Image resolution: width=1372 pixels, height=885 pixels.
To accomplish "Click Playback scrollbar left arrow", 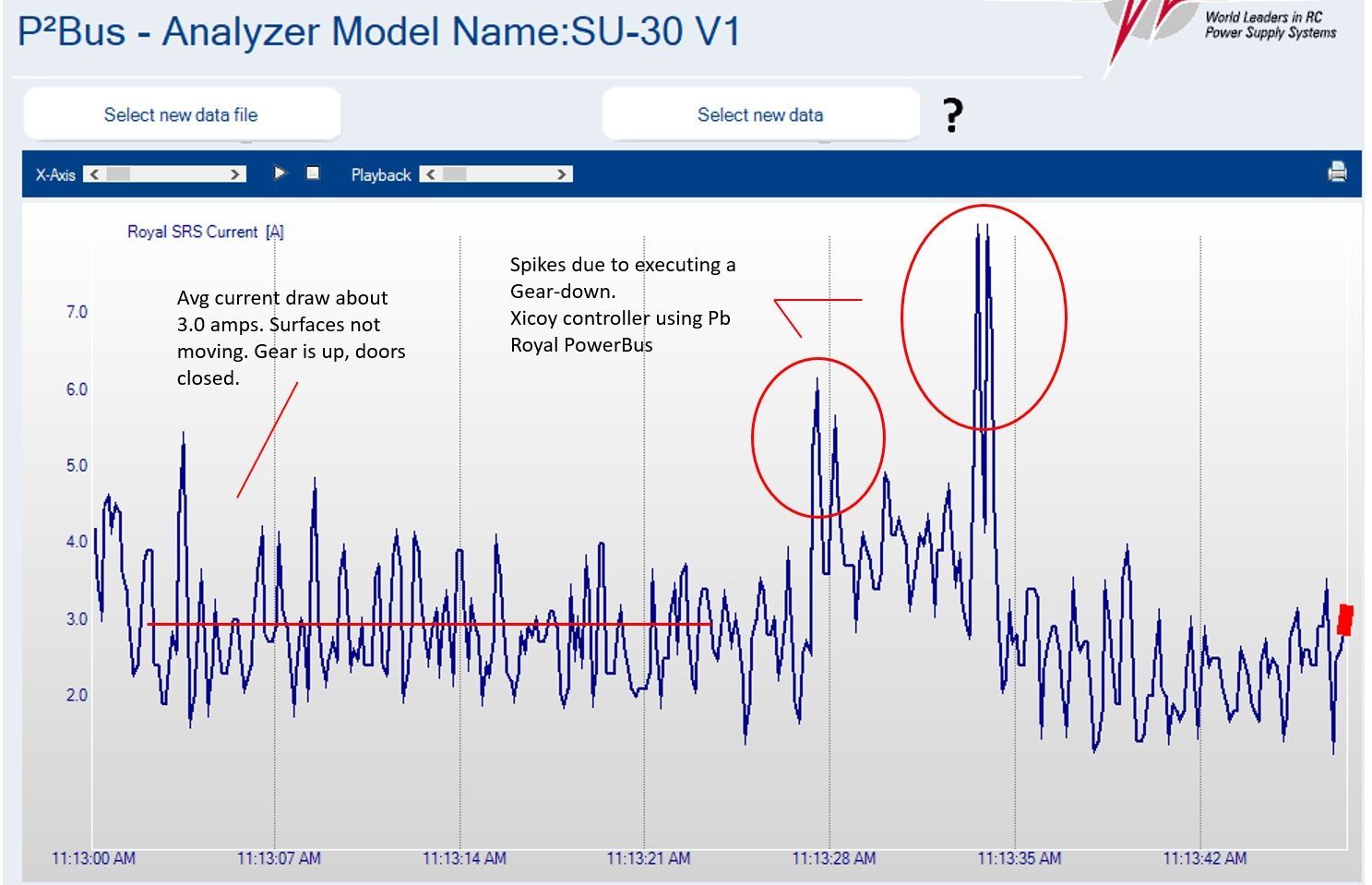I will (430, 174).
